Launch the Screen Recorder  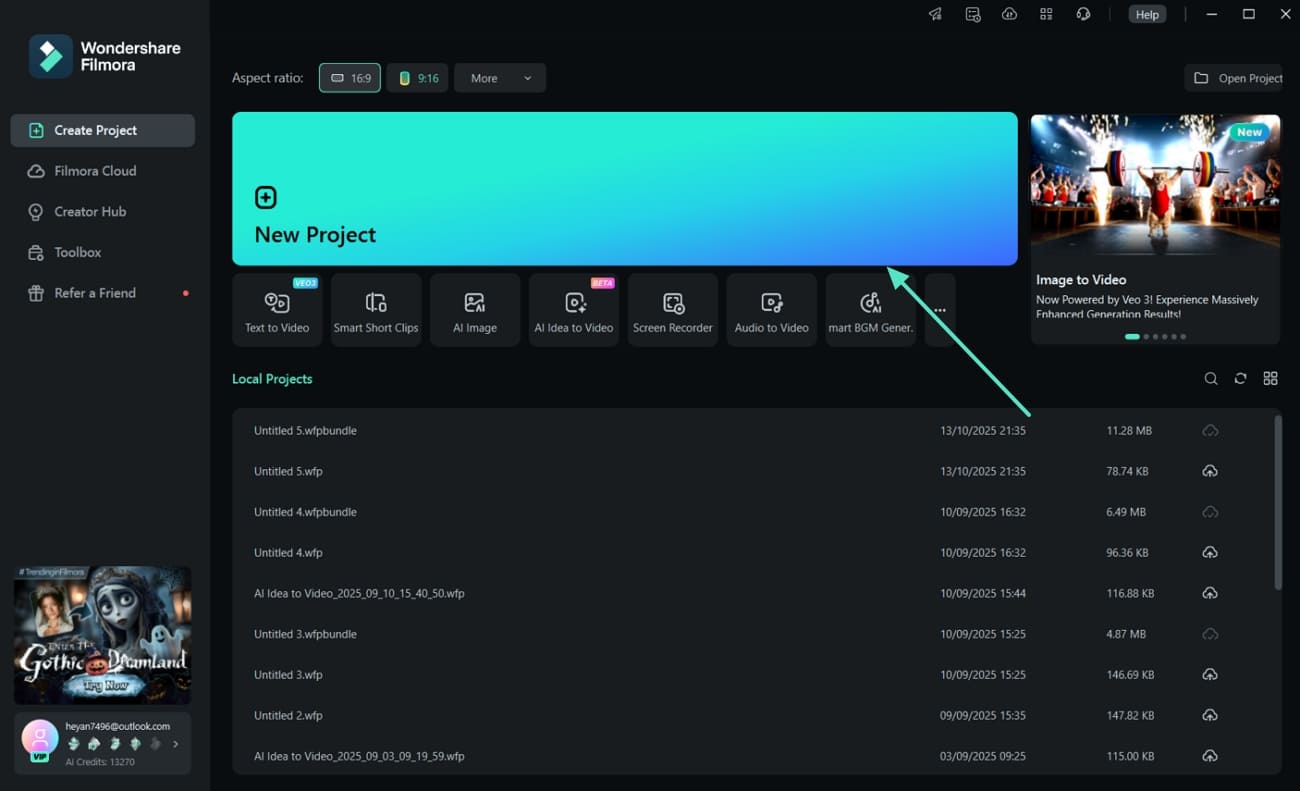673,310
